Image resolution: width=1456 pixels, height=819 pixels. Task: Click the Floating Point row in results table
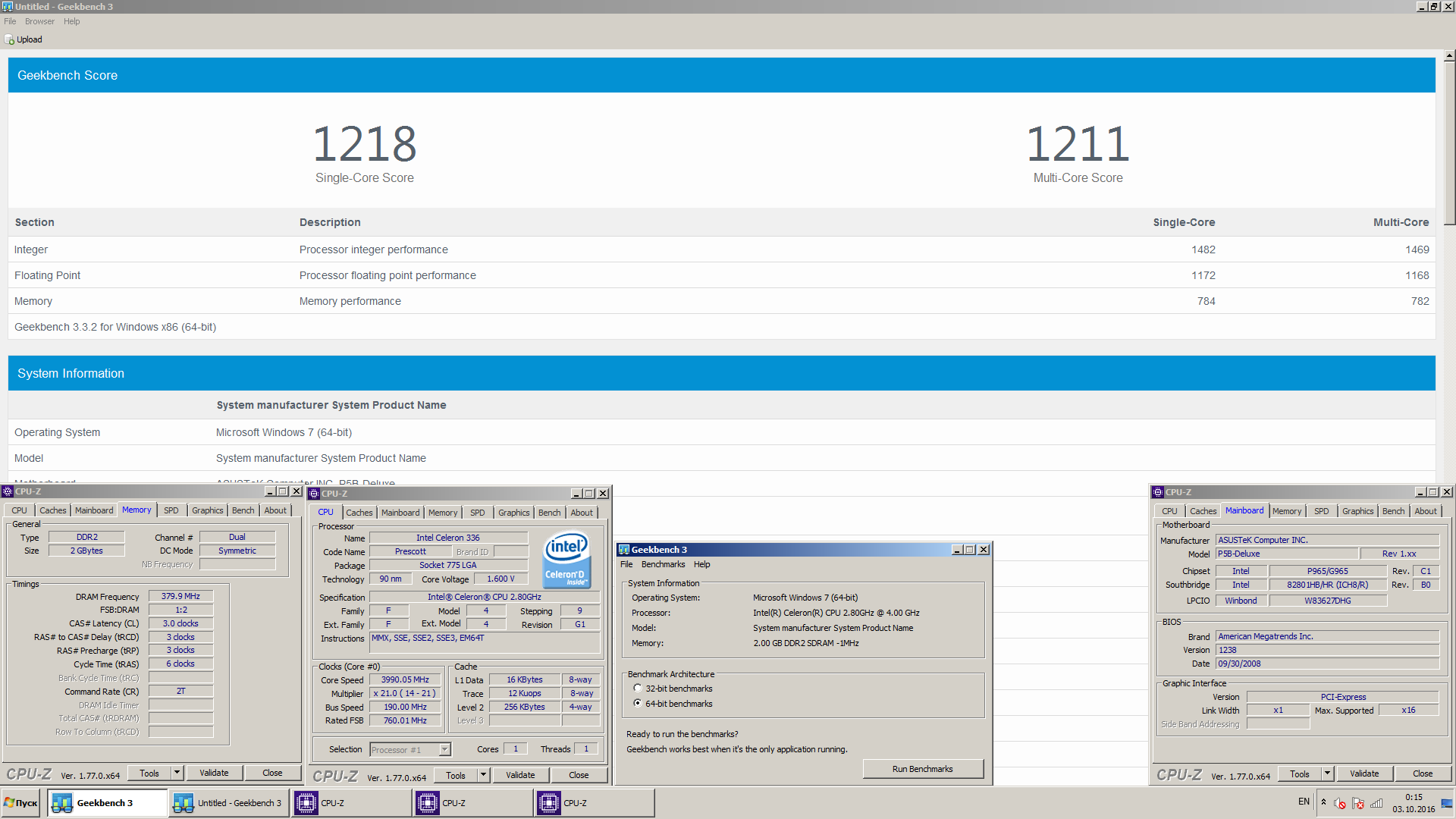pos(722,275)
